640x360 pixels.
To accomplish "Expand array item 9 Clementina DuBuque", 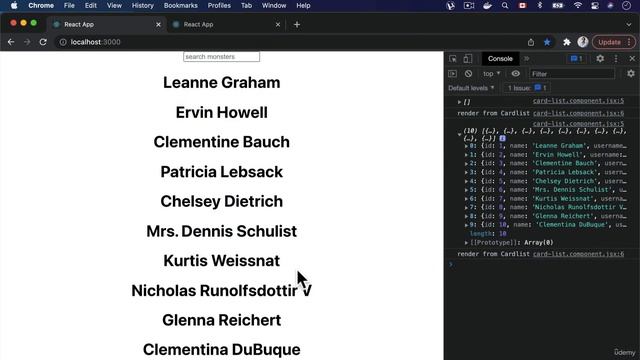I will pos(466,225).
